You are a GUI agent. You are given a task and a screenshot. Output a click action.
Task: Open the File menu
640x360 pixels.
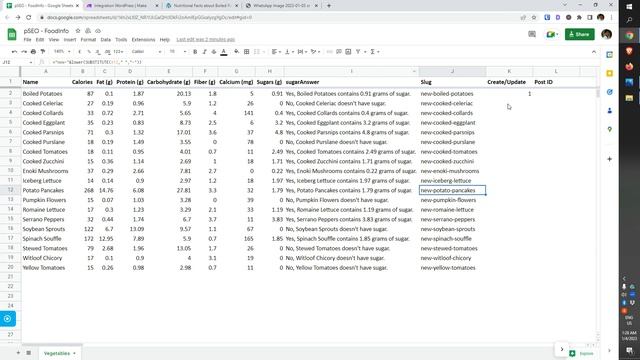tap(27, 40)
